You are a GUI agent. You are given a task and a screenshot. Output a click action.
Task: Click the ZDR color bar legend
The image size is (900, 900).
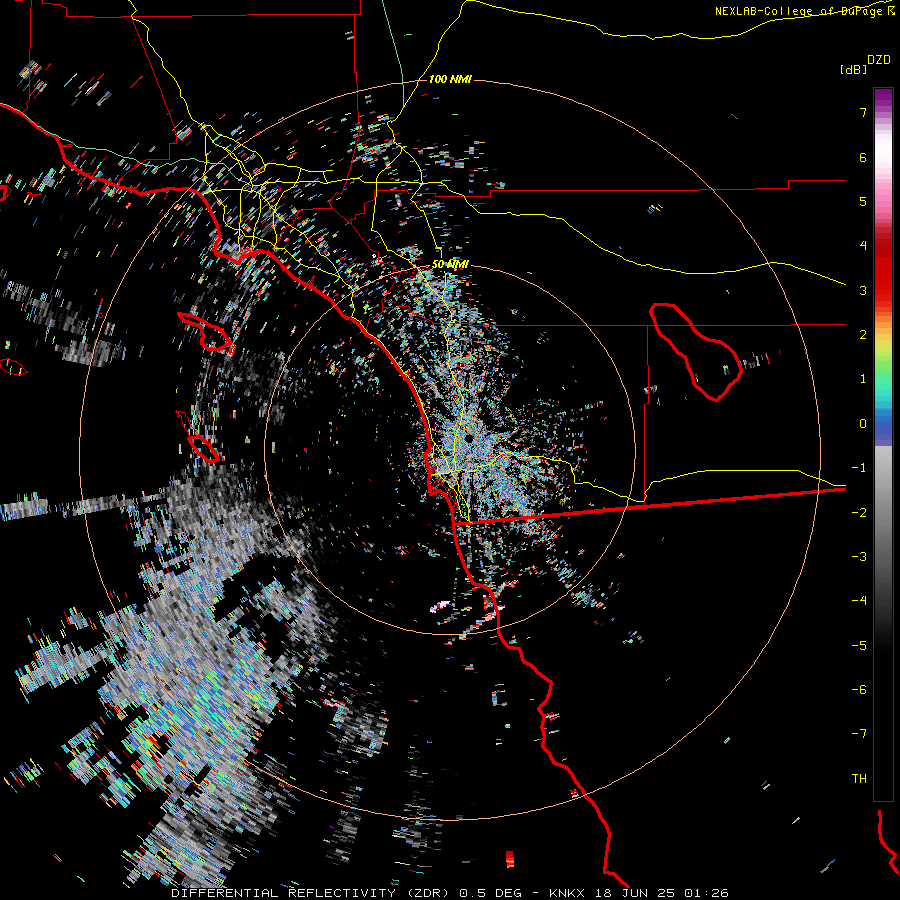click(x=883, y=444)
